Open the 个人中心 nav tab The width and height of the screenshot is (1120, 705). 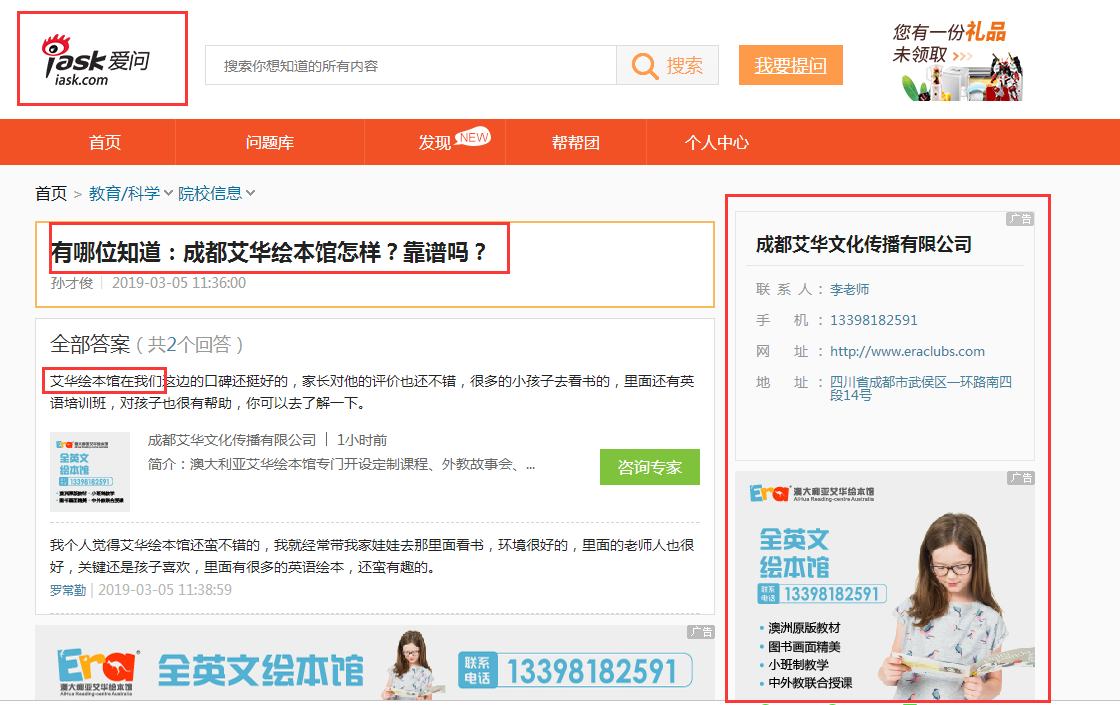716,142
